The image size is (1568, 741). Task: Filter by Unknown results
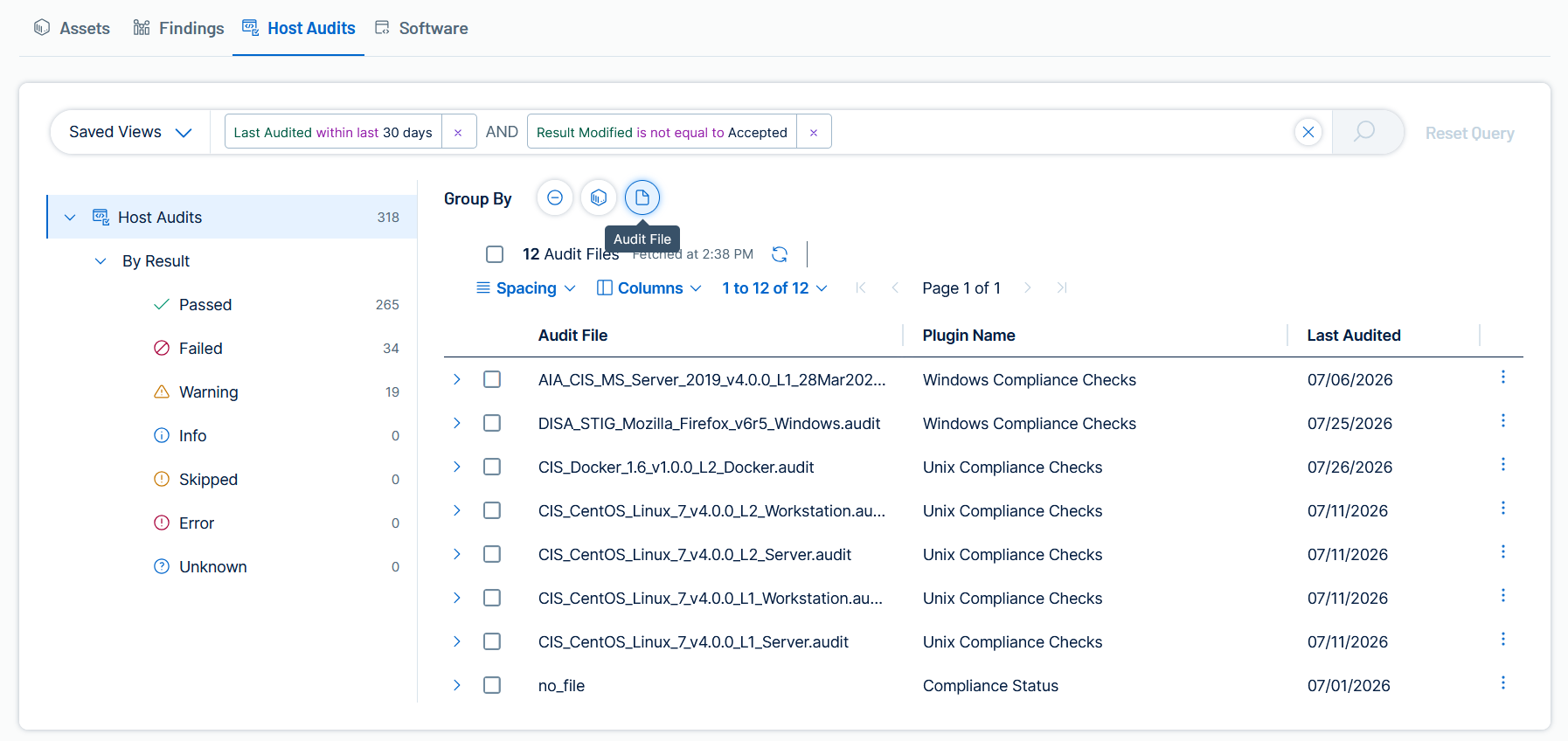coord(275,567)
